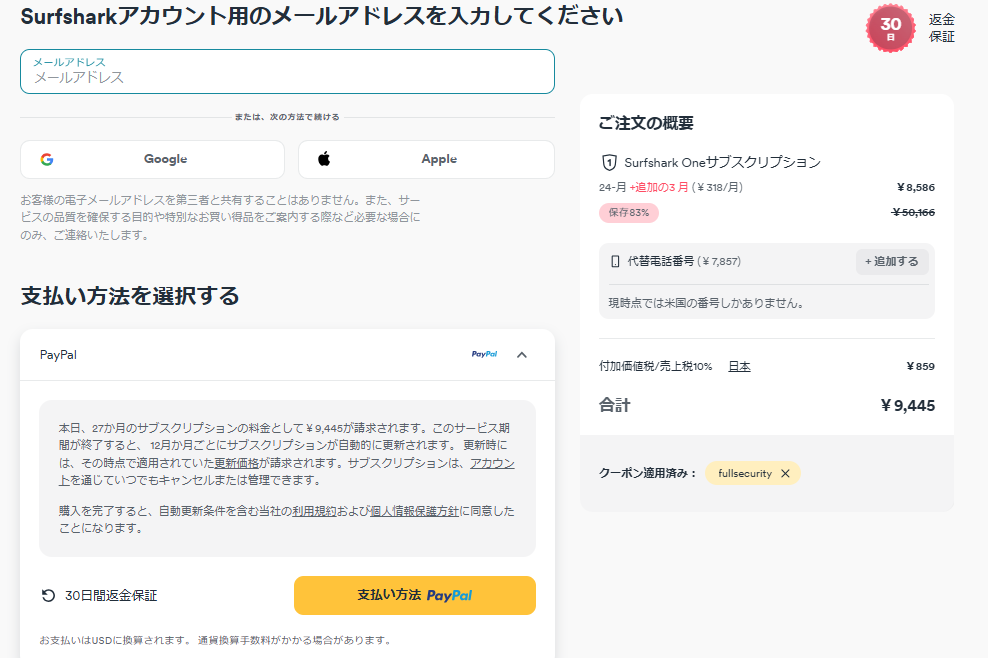Viewport: 988px width, 658px height.
Task: Click the Google logo icon
Action: tap(47, 159)
